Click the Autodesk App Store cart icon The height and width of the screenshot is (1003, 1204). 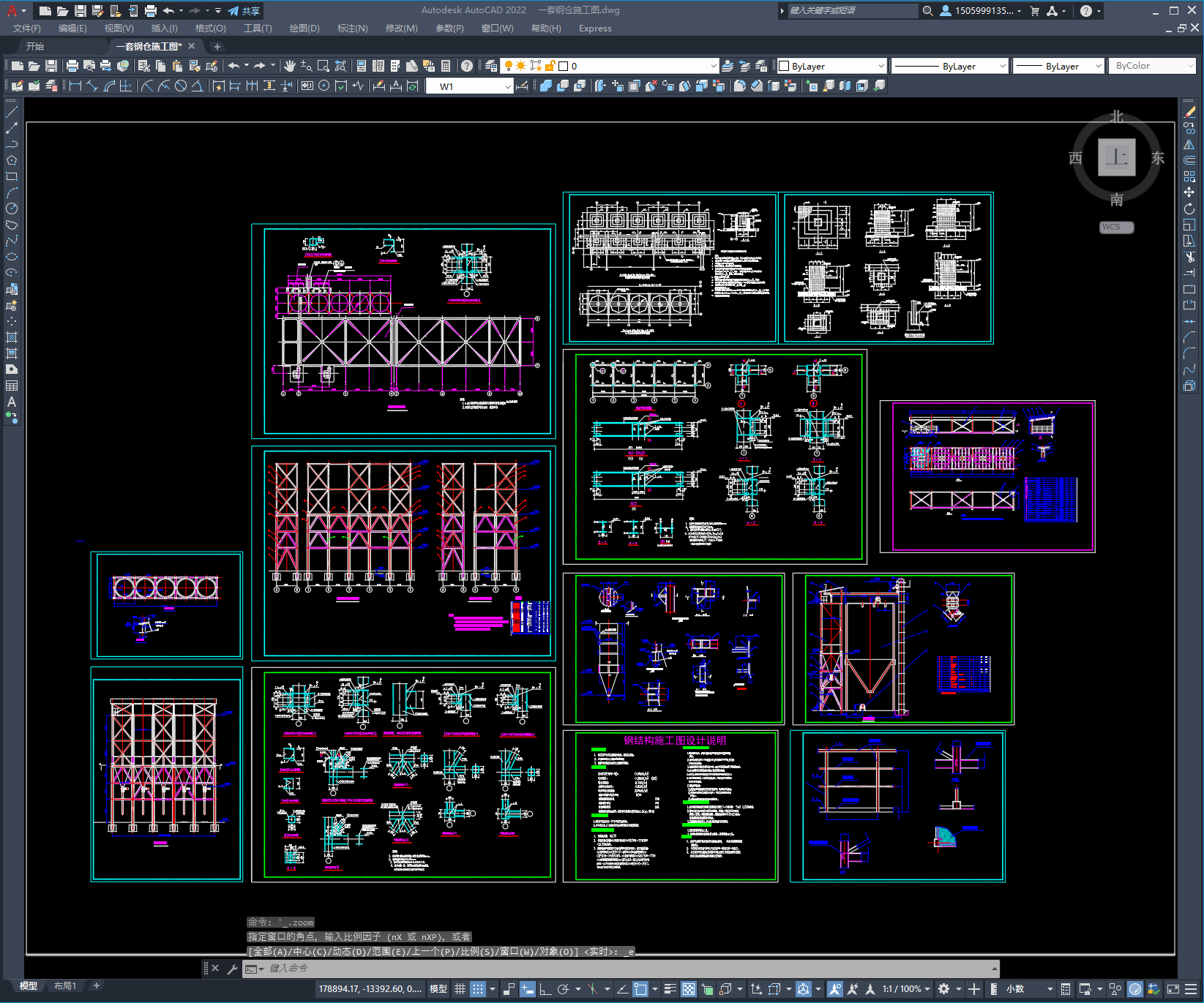1035,11
